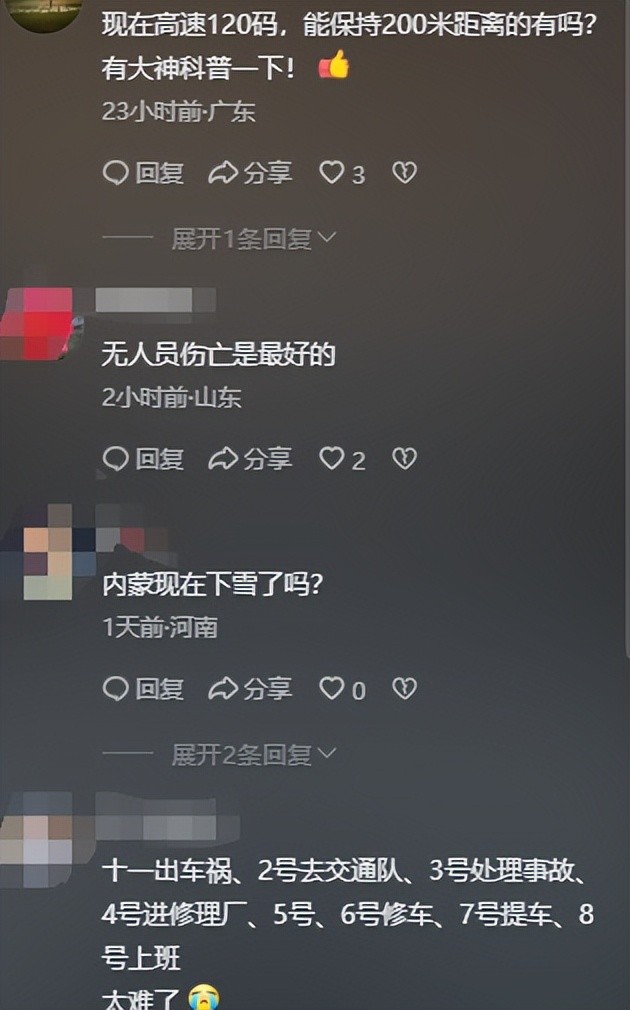Share the 无人员伤亡是最好的 comment

251,459
